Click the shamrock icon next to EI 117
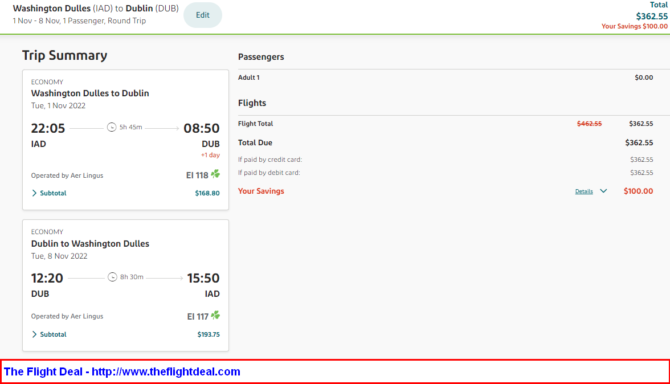The height and width of the screenshot is (384, 670). (215, 315)
